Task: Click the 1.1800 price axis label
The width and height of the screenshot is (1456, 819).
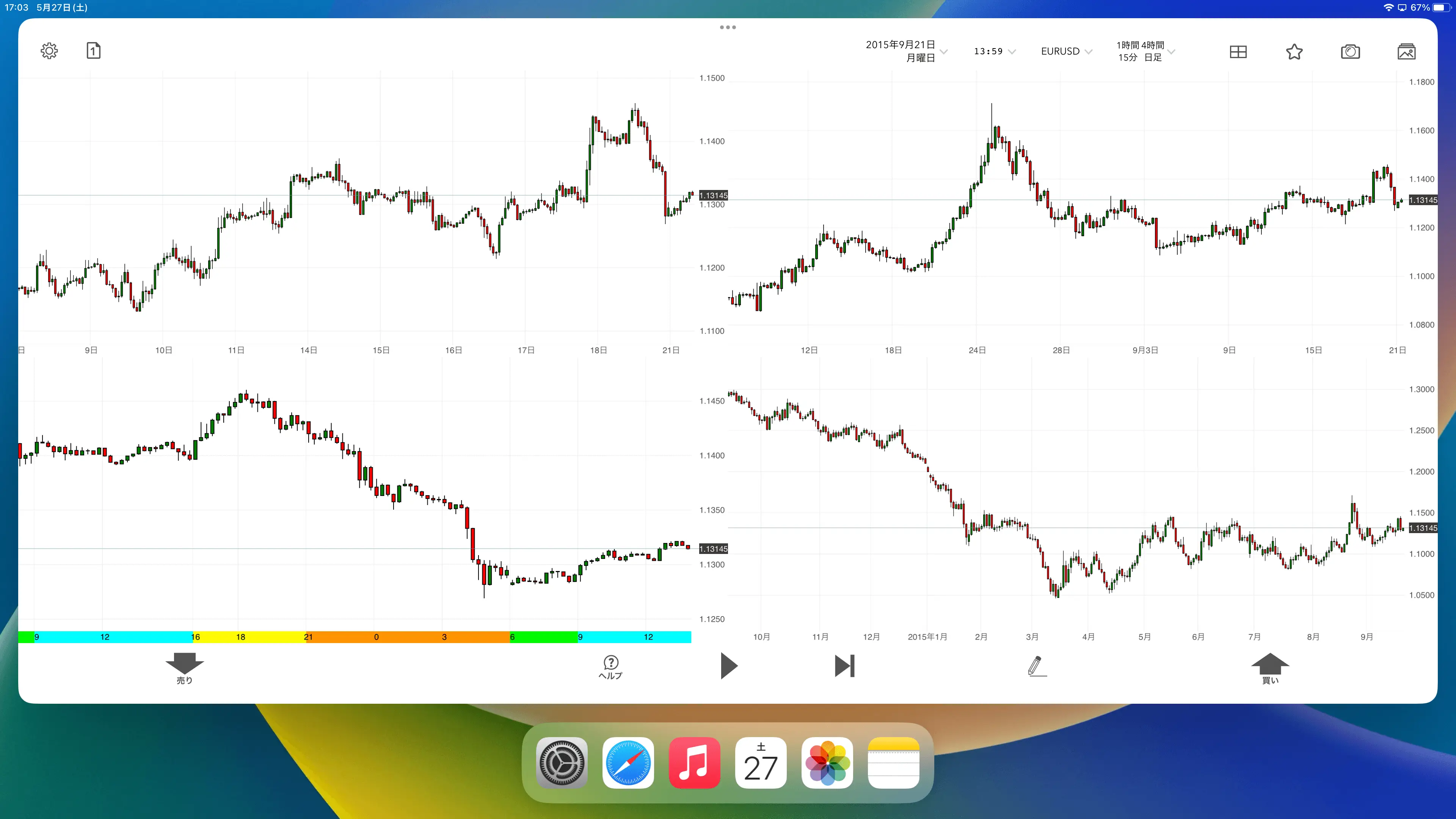Action: tap(1421, 82)
